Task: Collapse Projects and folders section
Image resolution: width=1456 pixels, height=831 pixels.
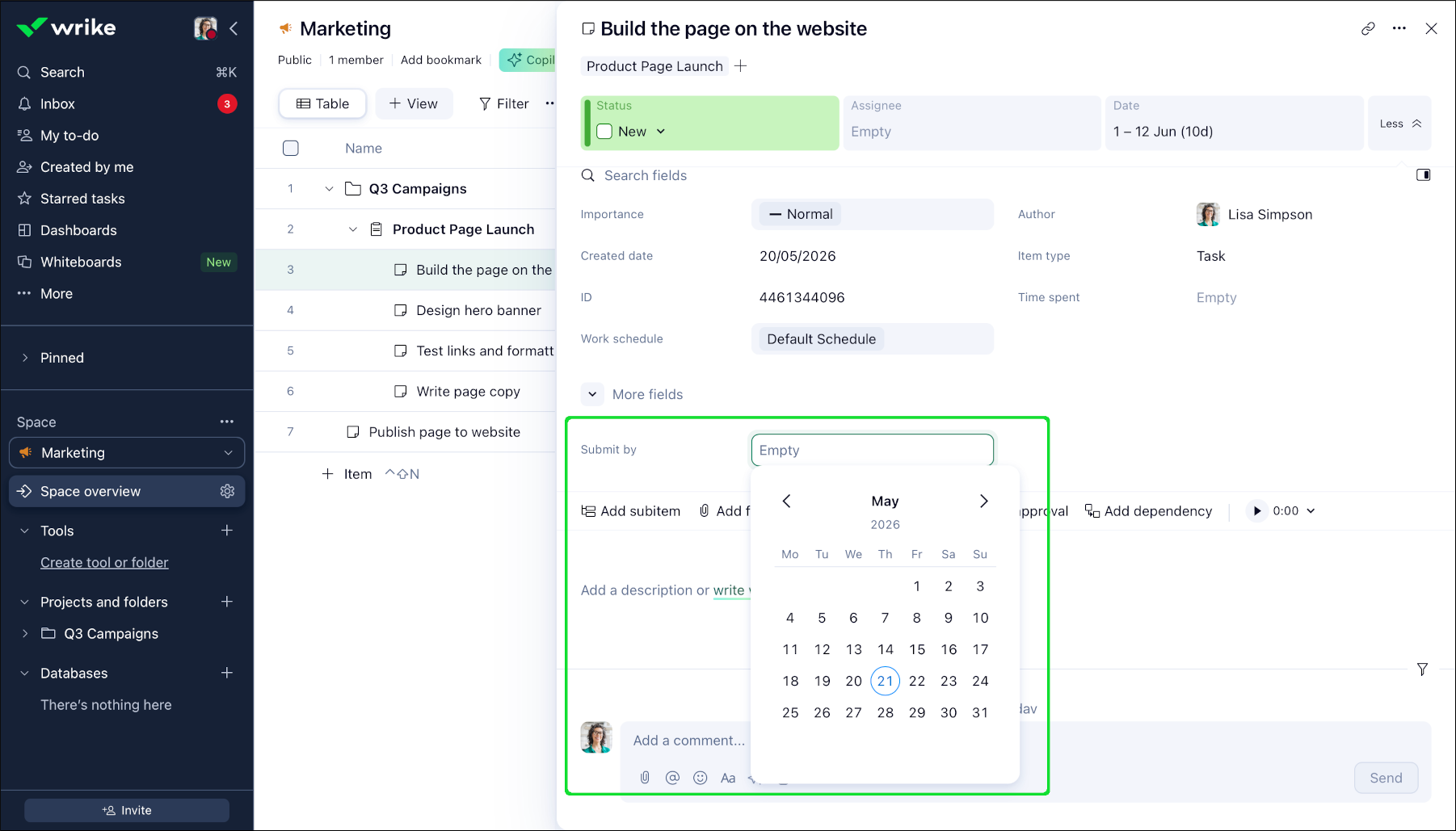Action: click(x=24, y=602)
